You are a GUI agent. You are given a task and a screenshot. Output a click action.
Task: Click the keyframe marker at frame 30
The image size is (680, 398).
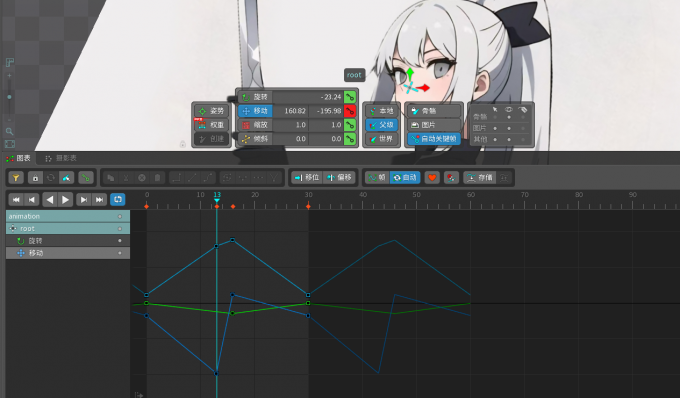coord(308,206)
